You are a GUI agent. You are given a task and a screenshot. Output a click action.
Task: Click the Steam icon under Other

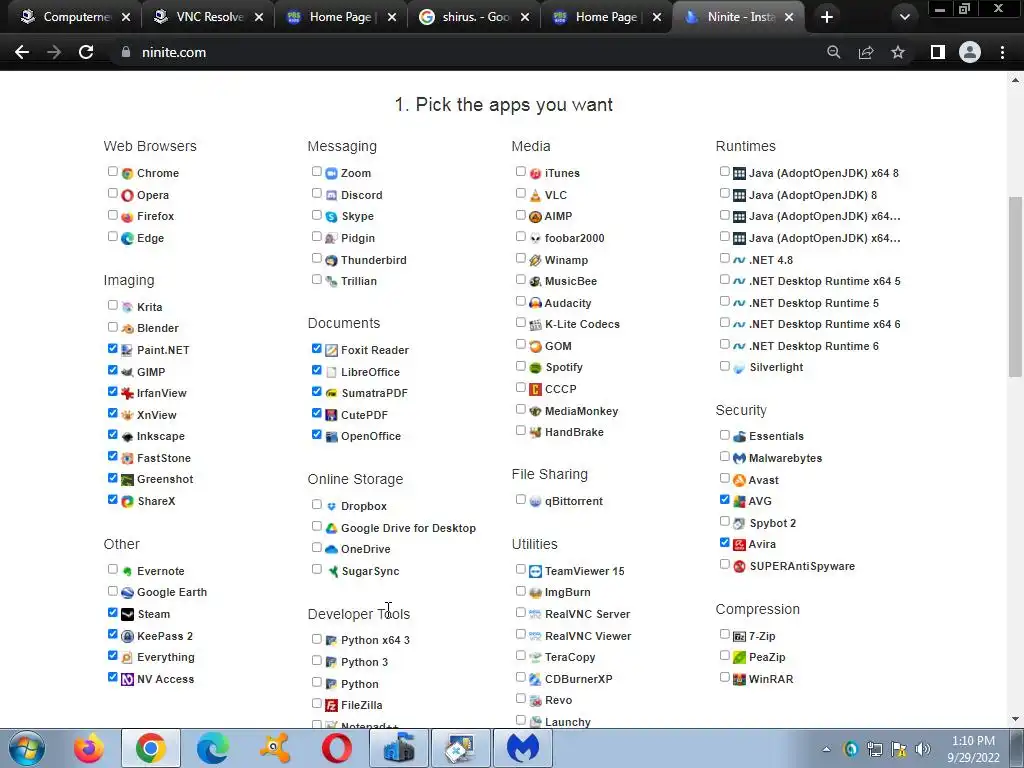click(x=127, y=615)
